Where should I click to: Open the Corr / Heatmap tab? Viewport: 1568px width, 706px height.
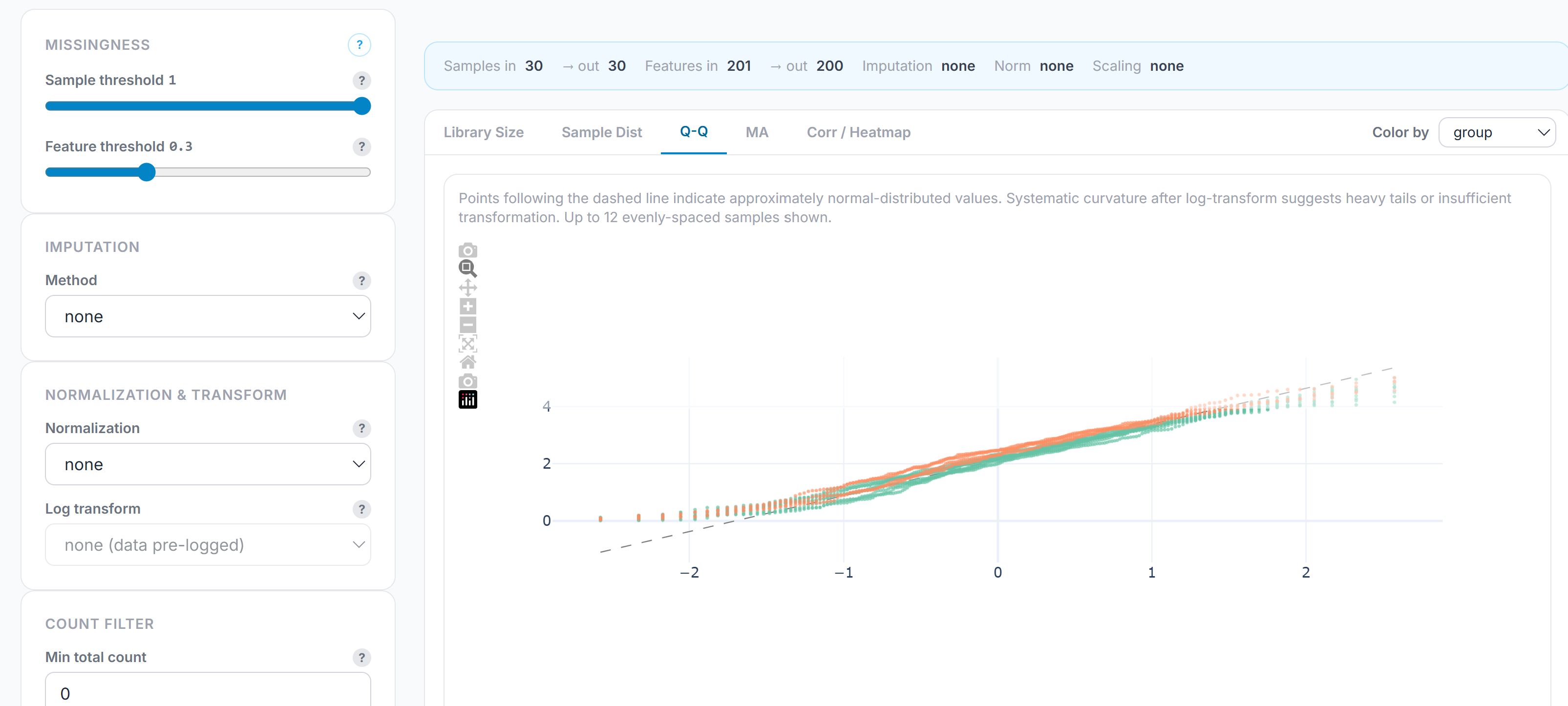pos(858,132)
